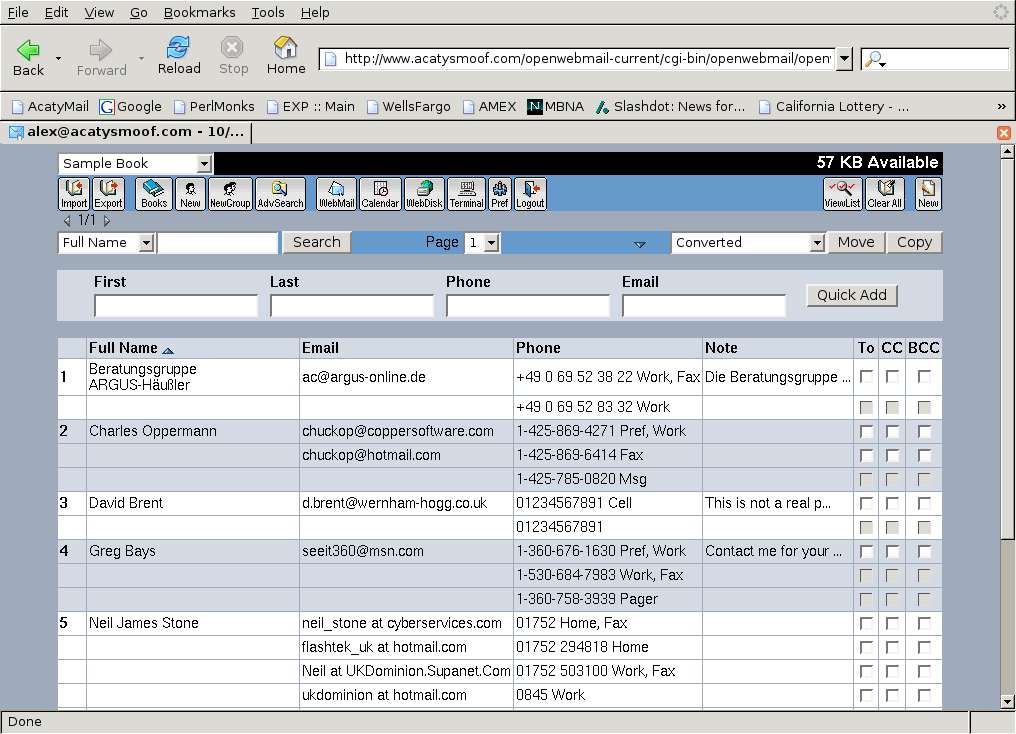This screenshot has height=734, width=1016.
Task: Open the Calendar icon
Action: 380,194
